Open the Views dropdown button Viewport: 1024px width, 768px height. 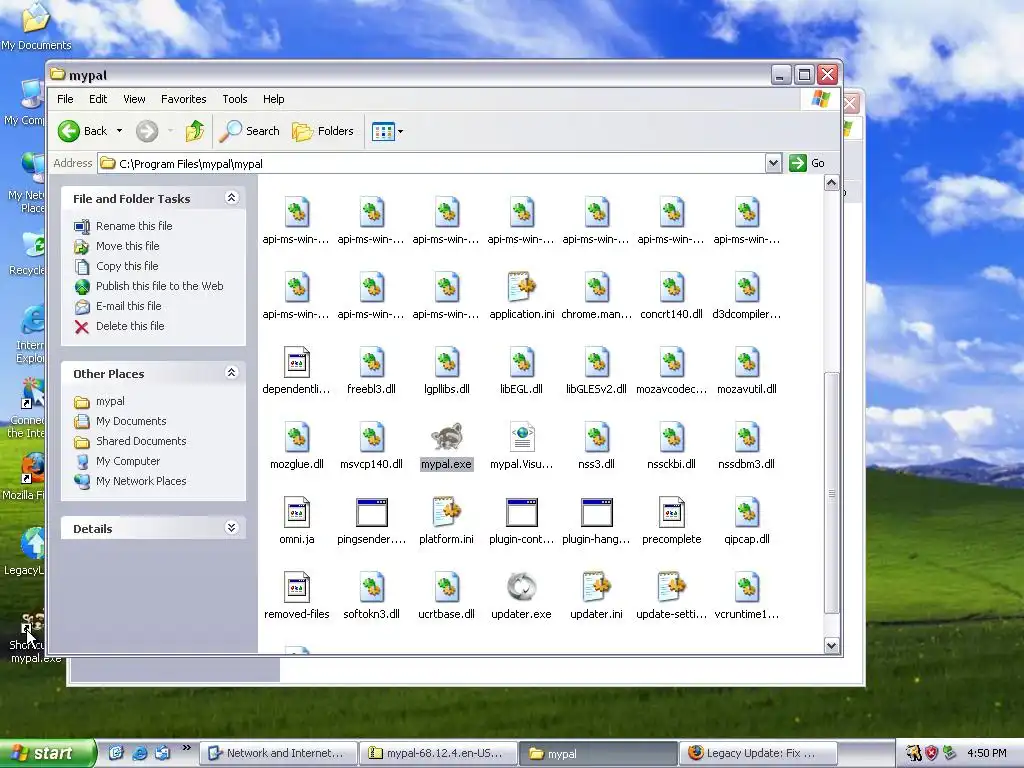[x=387, y=131]
